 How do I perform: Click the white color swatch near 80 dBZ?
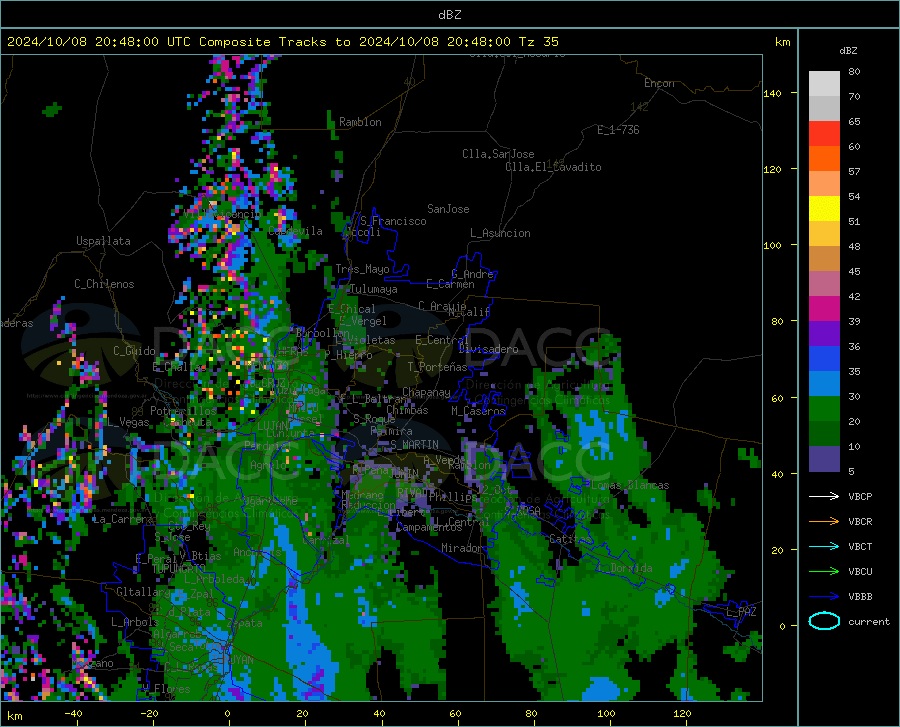click(824, 83)
